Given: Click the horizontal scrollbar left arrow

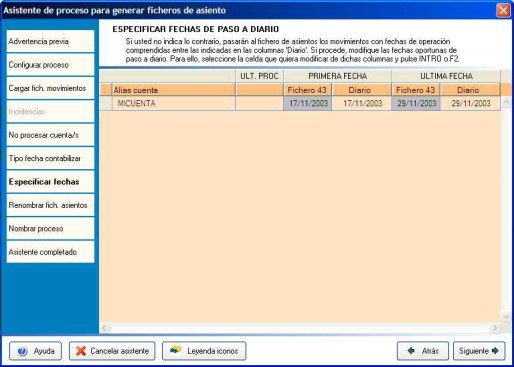Looking at the screenshot, I should coord(105,328).
